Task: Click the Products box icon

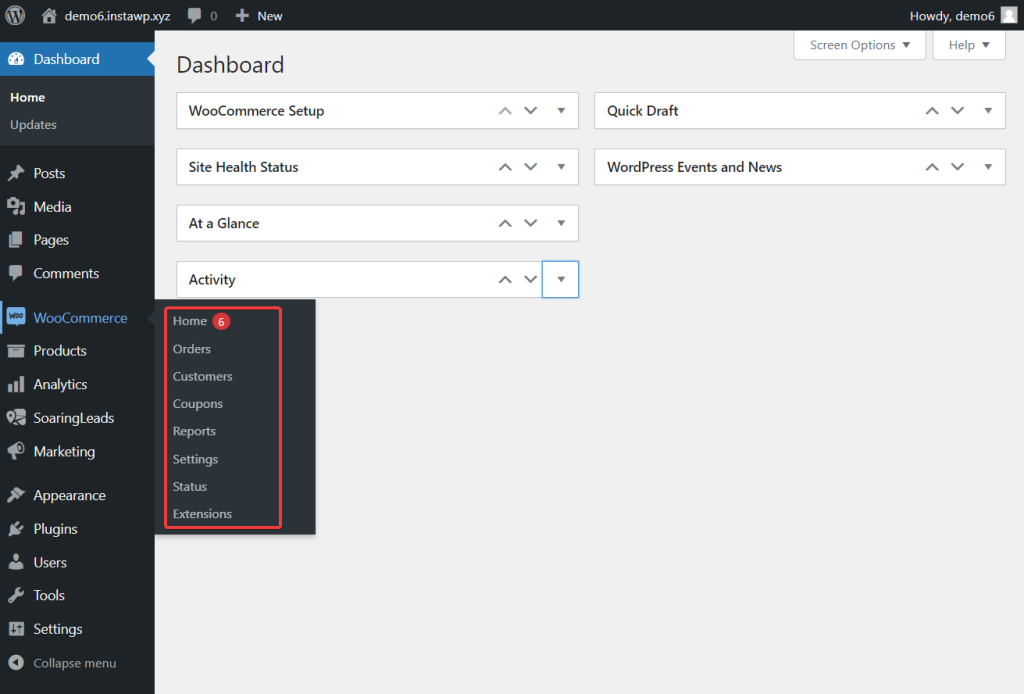Action: pyautogui.click(x=16, y=351)
